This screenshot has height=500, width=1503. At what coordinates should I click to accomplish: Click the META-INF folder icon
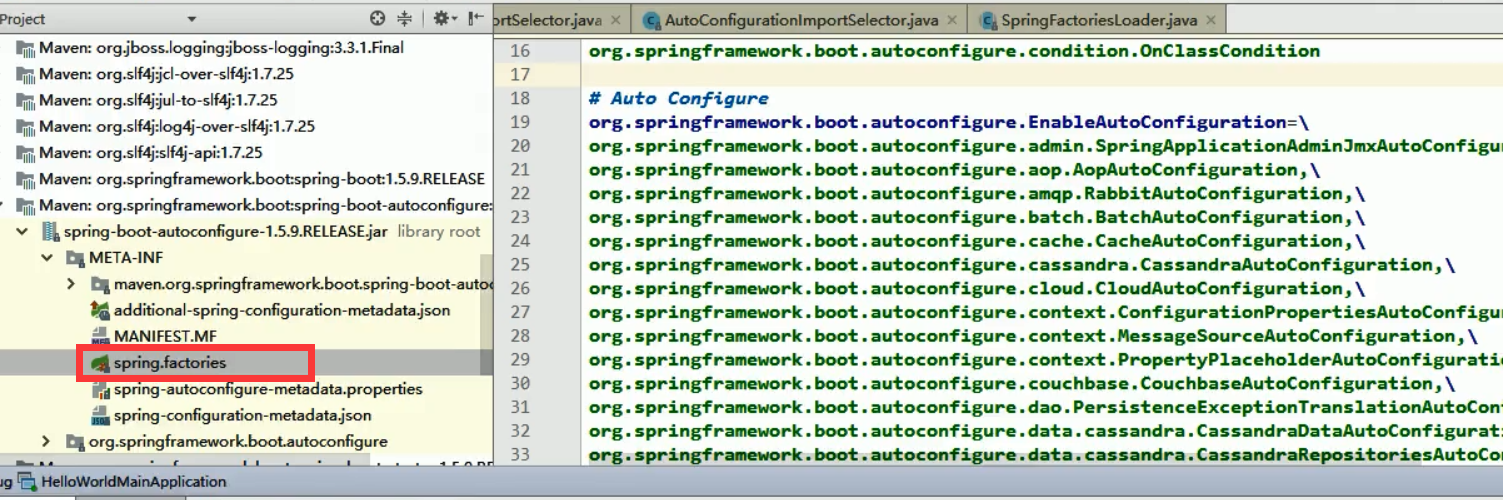(75, 258)
